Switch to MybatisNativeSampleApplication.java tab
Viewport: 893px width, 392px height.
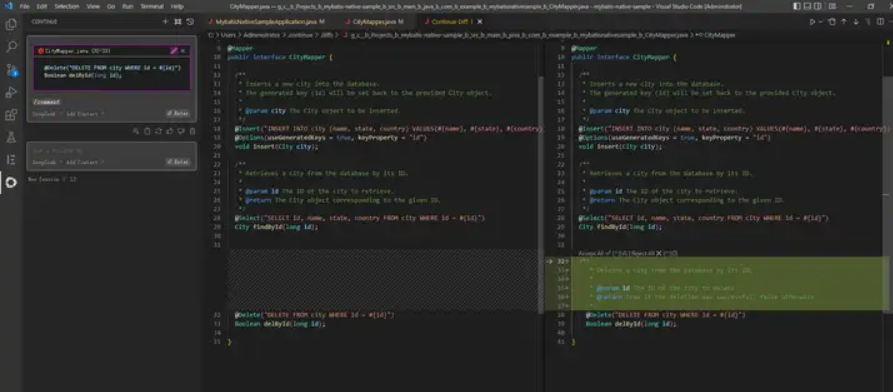(x=266, y=22)
